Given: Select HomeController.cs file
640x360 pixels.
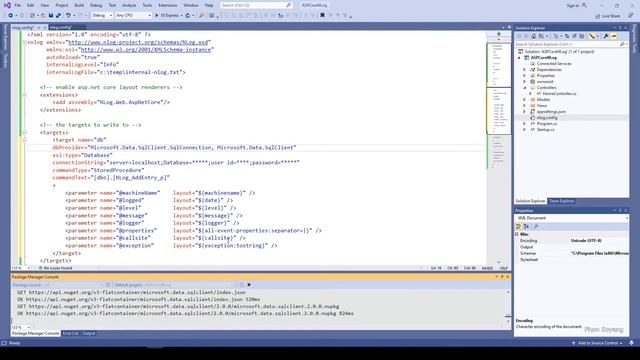Looking at the screenshot, I should click(x=559, y=93).
